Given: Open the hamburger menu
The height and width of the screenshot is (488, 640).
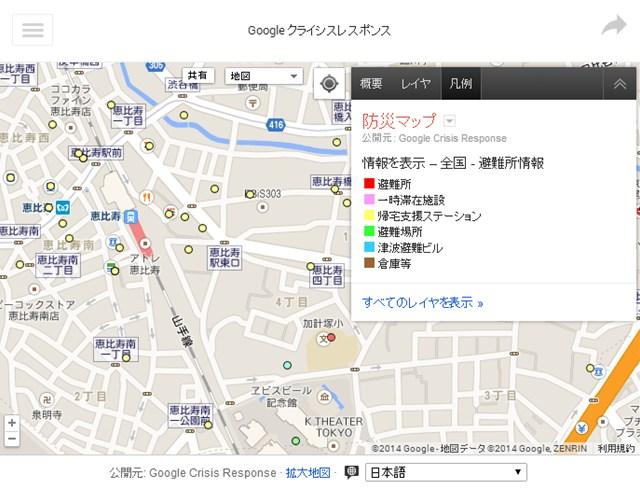Looking at the screenshot, I should point(33,30).
